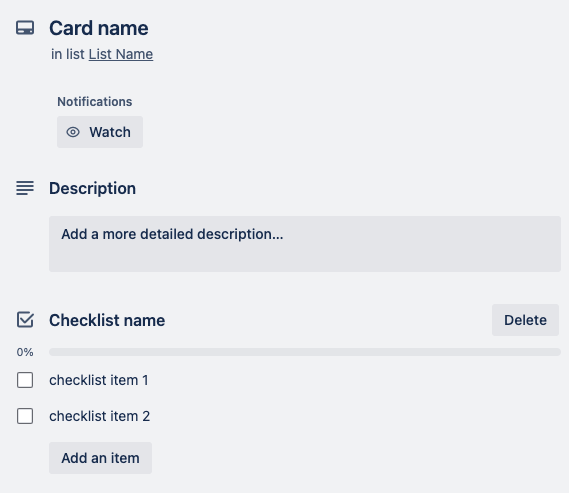
Task: Click the 'in list' text under card title
Action: click(68, 54)
